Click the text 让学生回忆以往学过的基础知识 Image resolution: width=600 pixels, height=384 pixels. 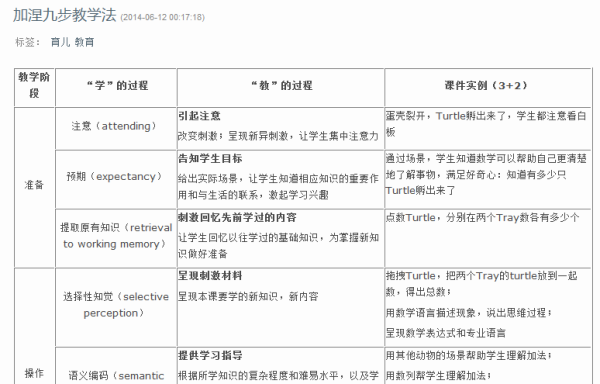(x=248, y=238)
